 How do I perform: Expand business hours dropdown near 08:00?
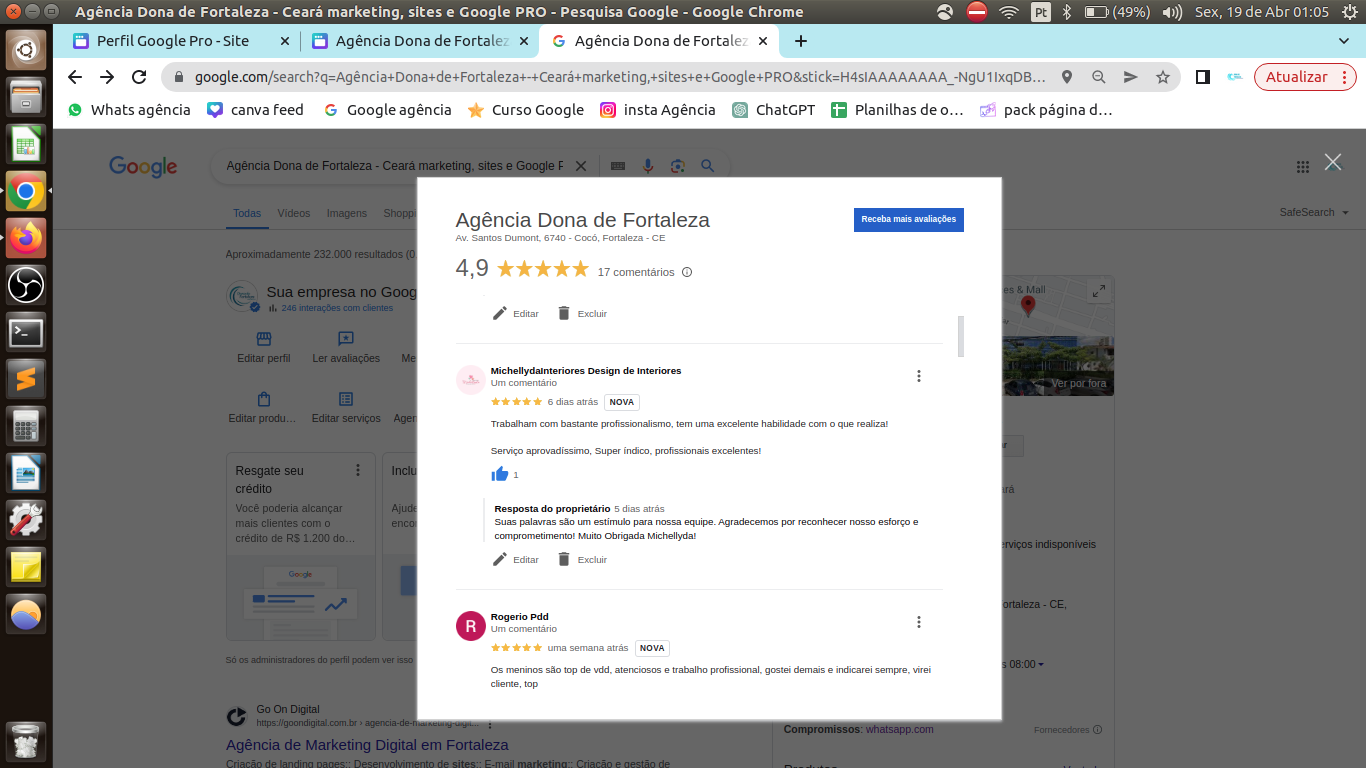tap(1040, 664)
